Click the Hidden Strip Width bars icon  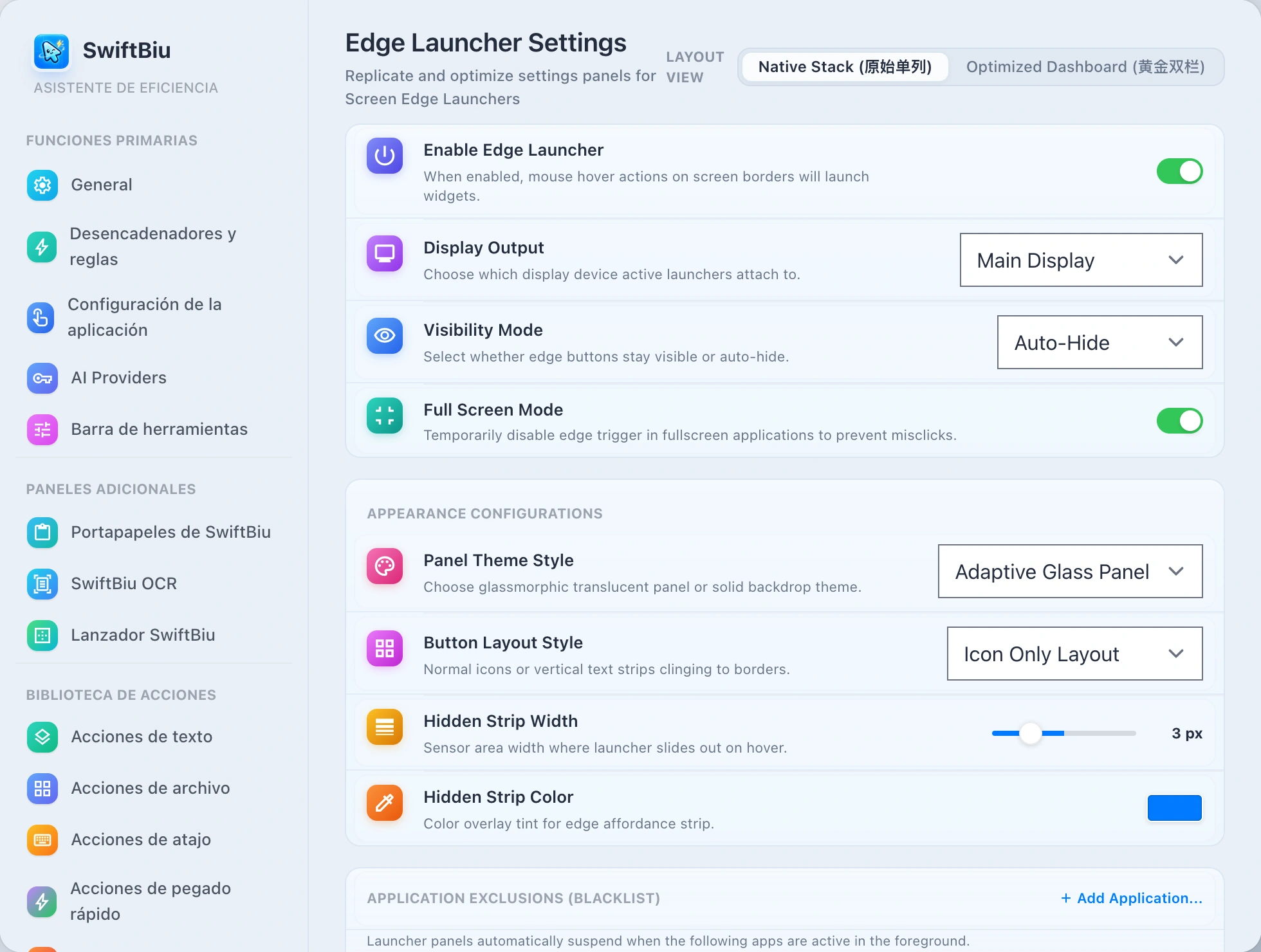click(x=385, y=727)
